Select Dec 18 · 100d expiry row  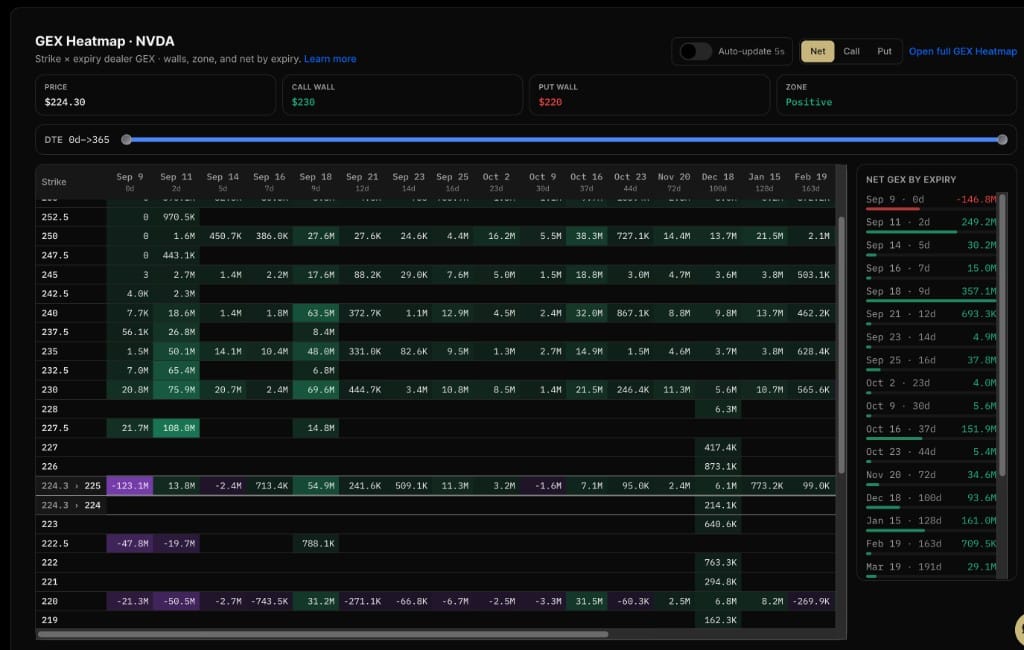tap(931, 500)
